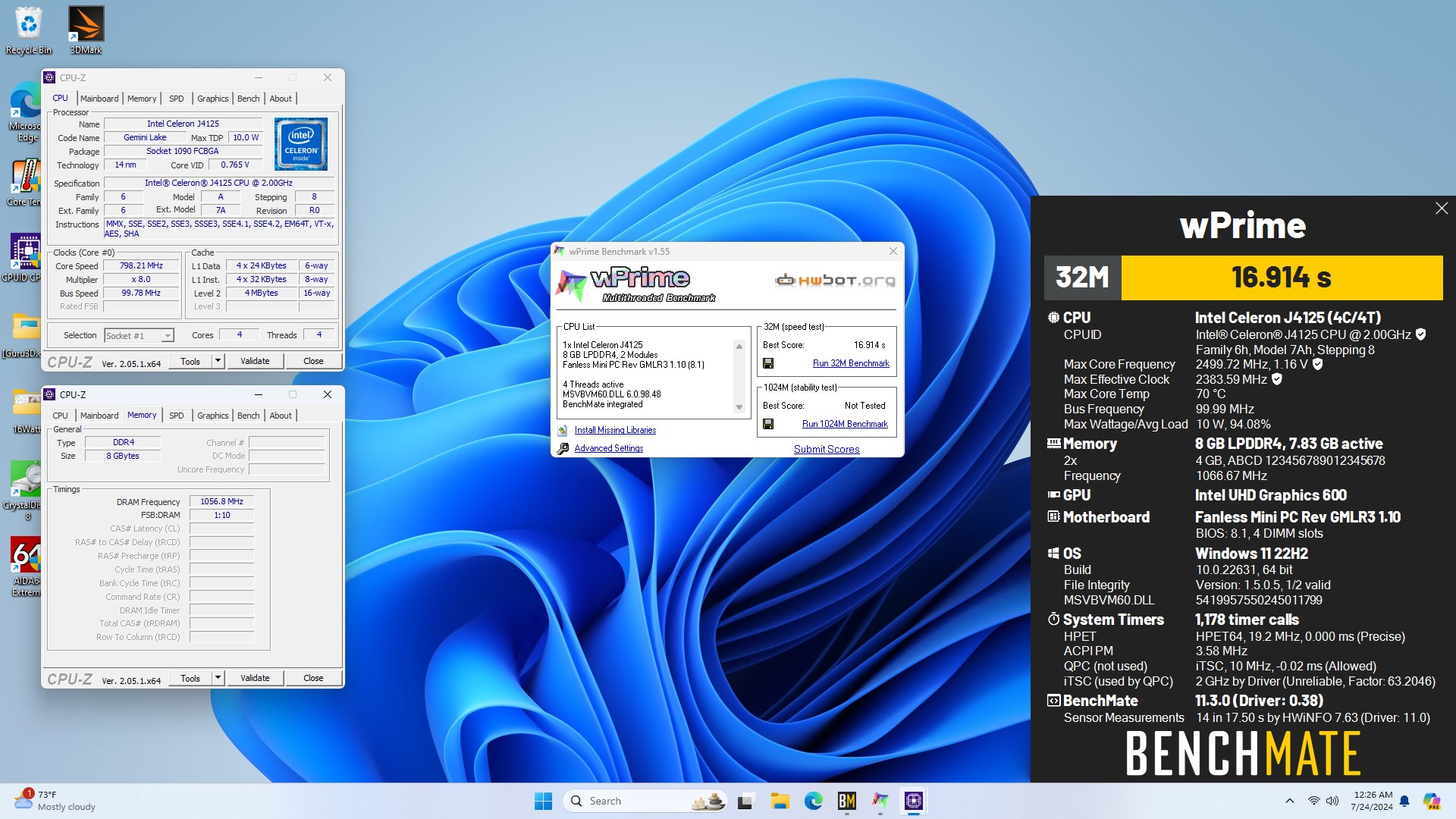1456x819 pixels.
Task: Switch to wPrime via taskbar icon
Action: pos(880,801)
